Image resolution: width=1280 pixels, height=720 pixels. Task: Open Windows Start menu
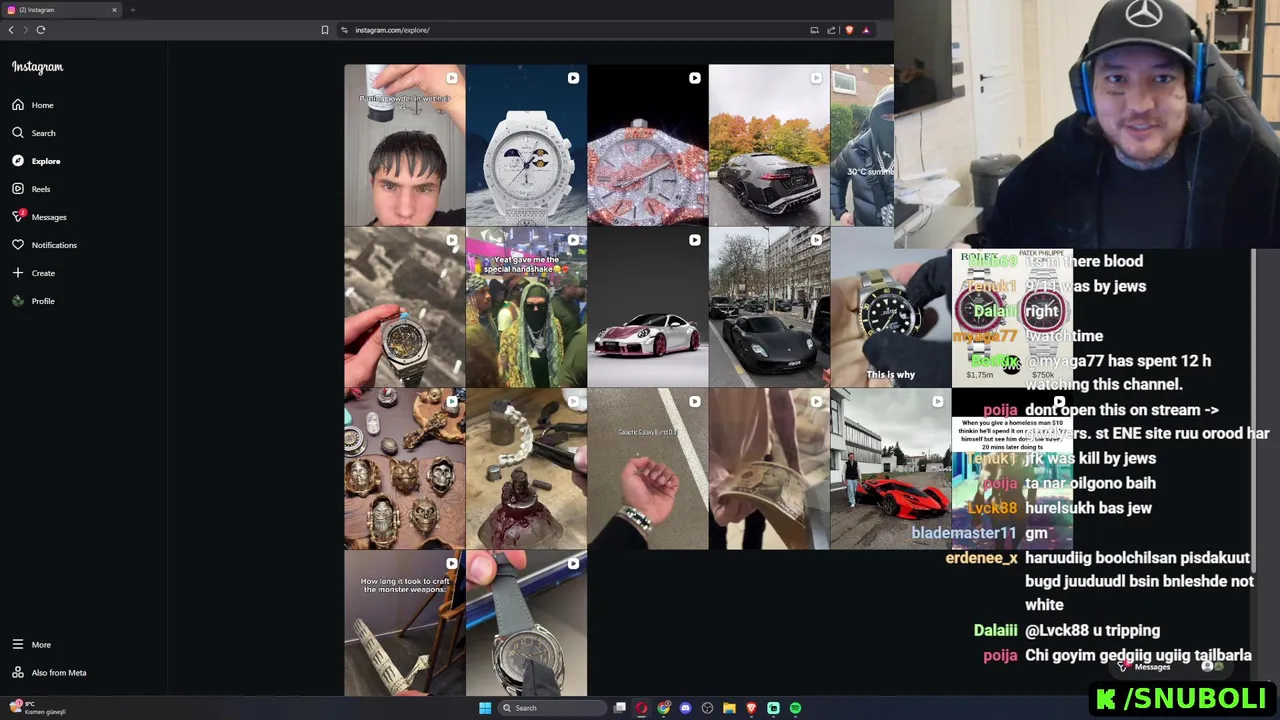485,708
